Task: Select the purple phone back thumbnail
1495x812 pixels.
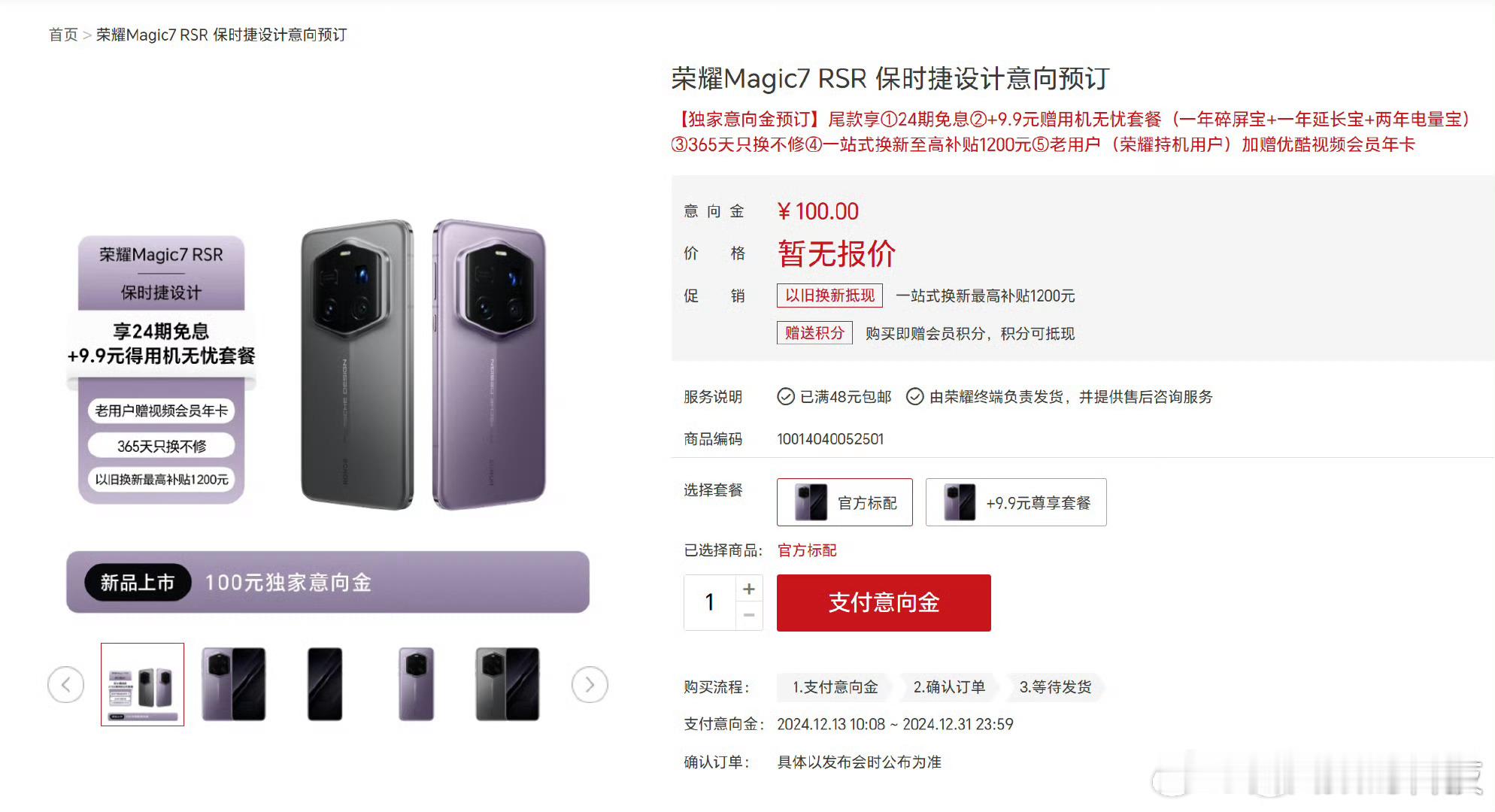Action: click(416, 684)
